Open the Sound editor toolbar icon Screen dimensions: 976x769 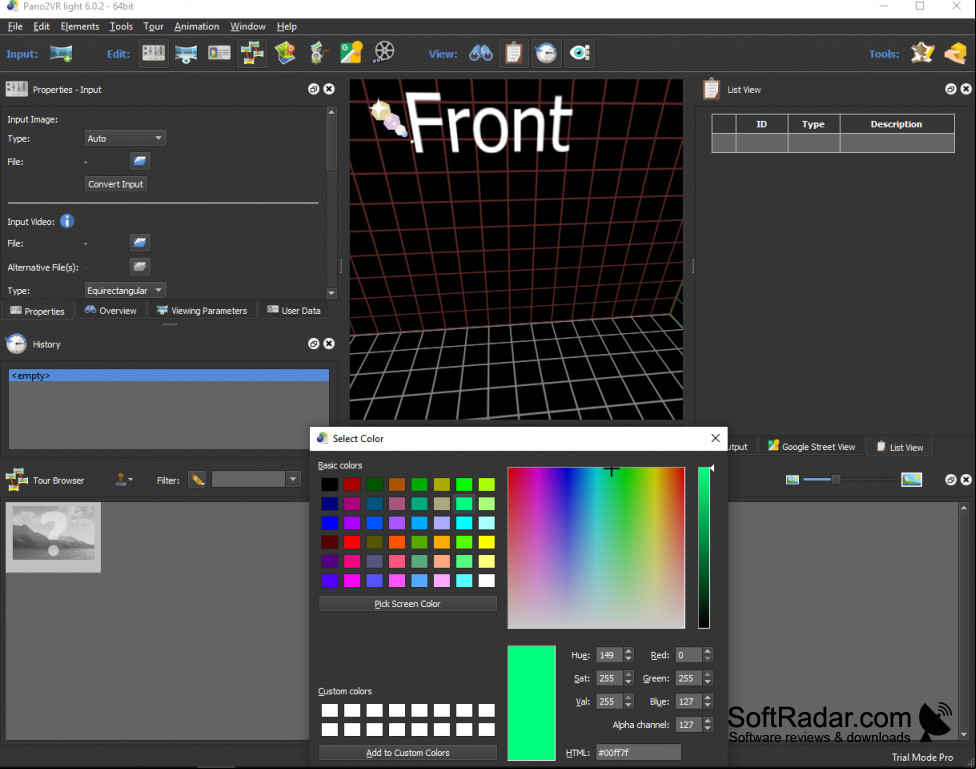point(317,53)
